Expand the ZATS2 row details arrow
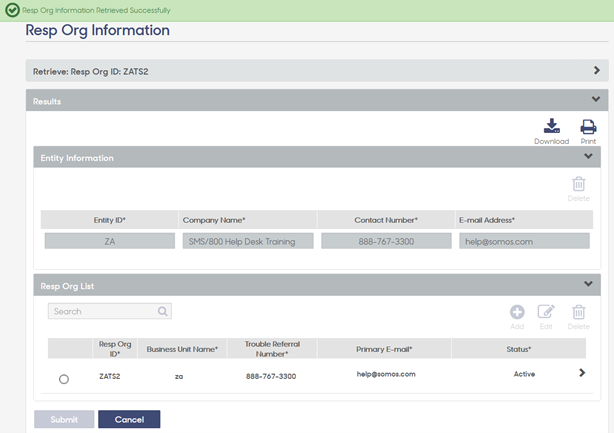 coord(582,373)
